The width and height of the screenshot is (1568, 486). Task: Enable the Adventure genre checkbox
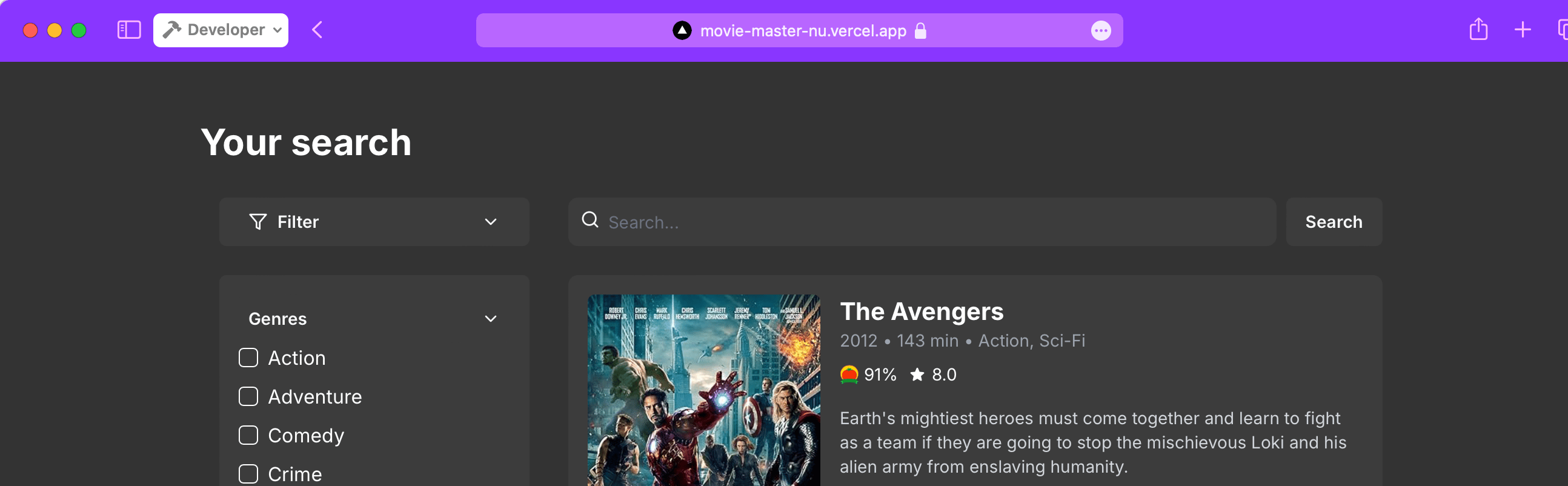coord(248,396)
